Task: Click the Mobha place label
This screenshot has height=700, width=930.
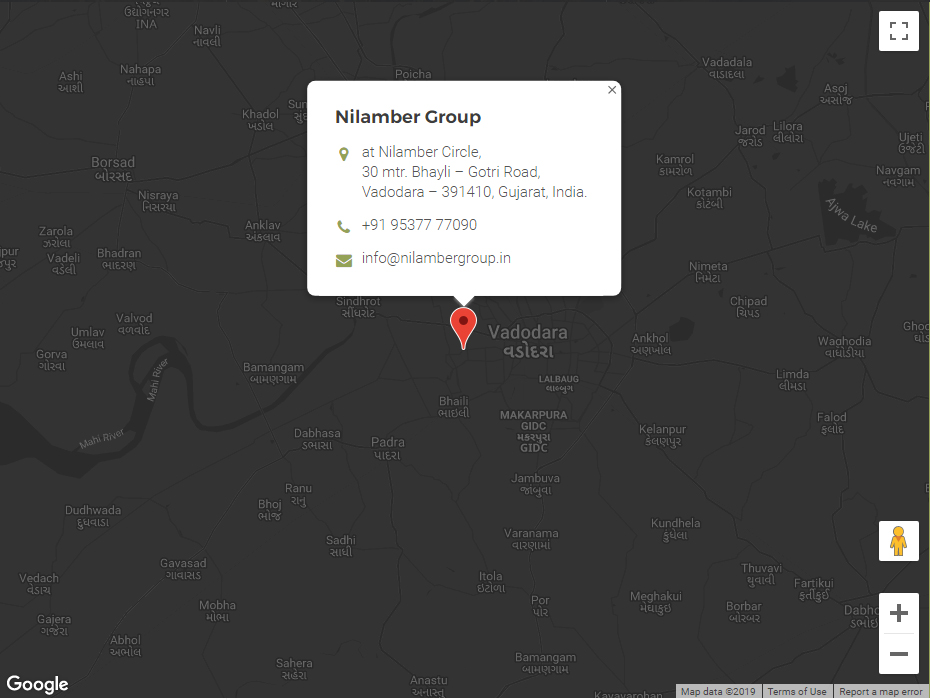Action: point(217,611)
